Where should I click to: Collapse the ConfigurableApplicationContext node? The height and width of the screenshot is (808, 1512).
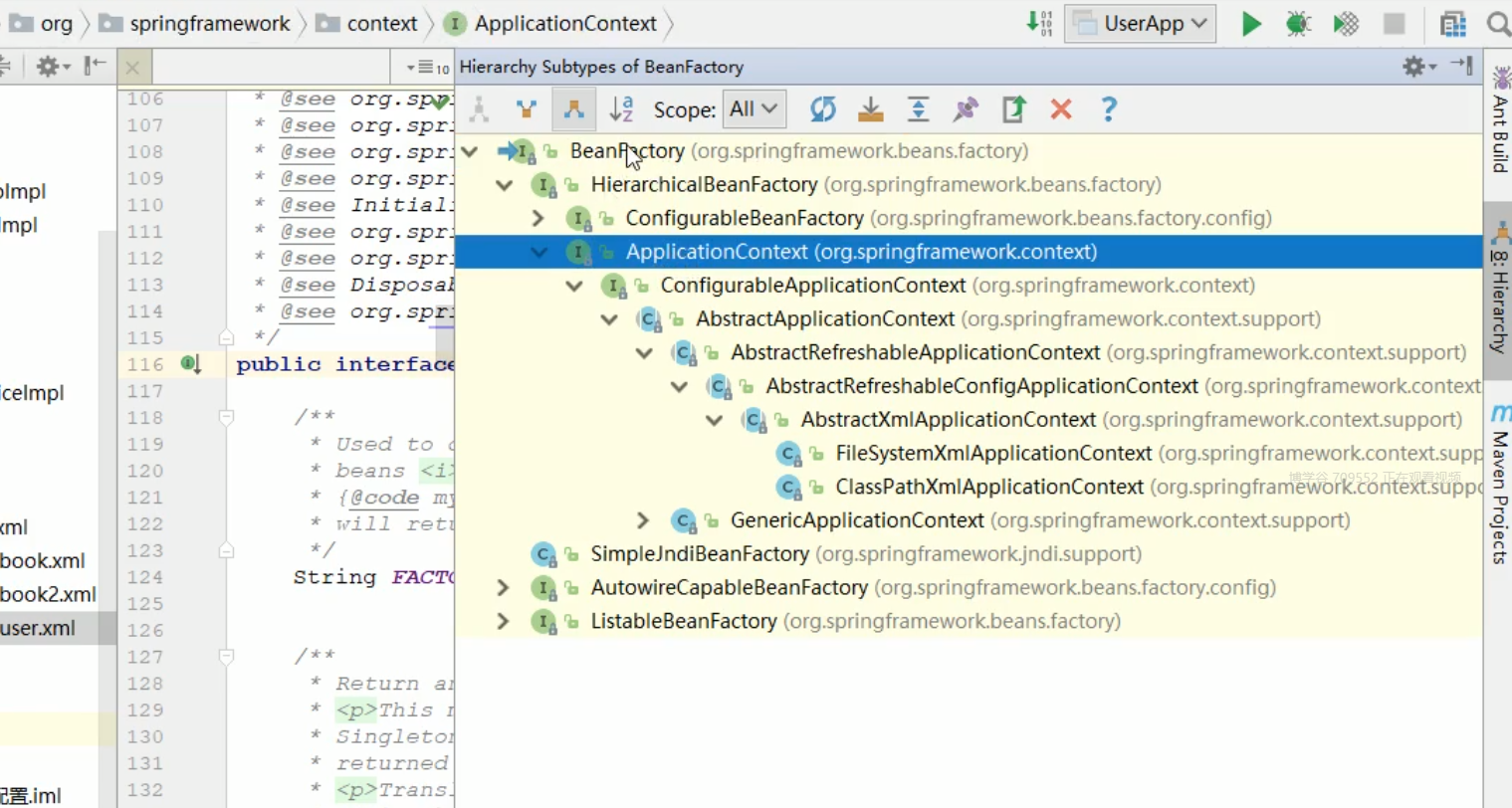[x=574, y=286]
